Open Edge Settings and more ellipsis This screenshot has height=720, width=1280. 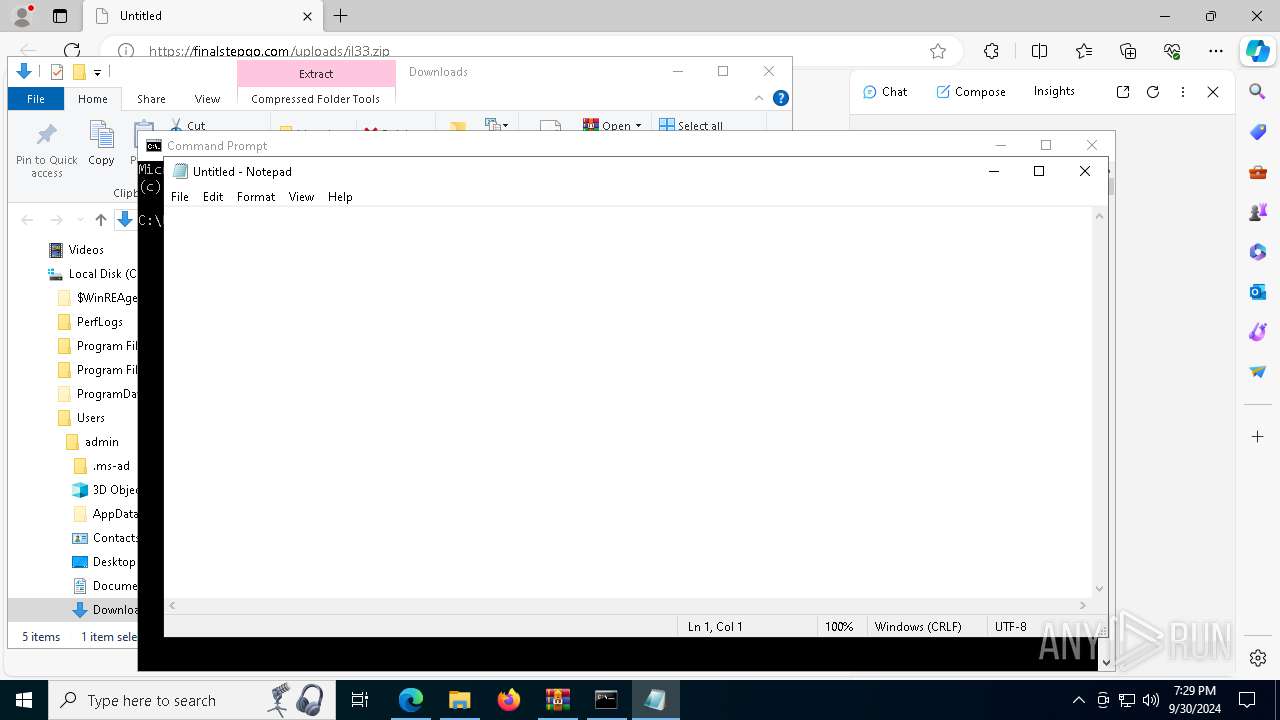pos(1216,51)
